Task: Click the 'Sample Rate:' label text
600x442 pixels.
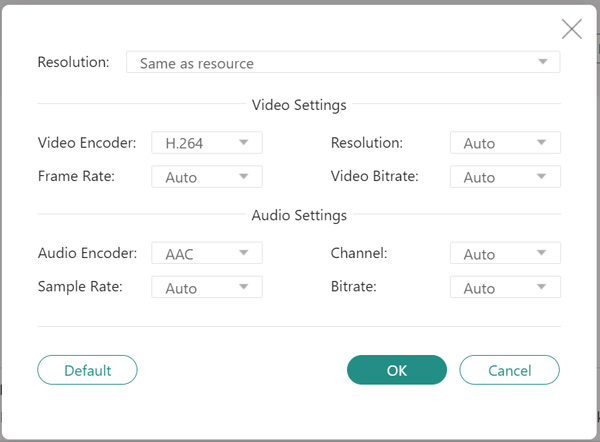Action: pos(80,287)
